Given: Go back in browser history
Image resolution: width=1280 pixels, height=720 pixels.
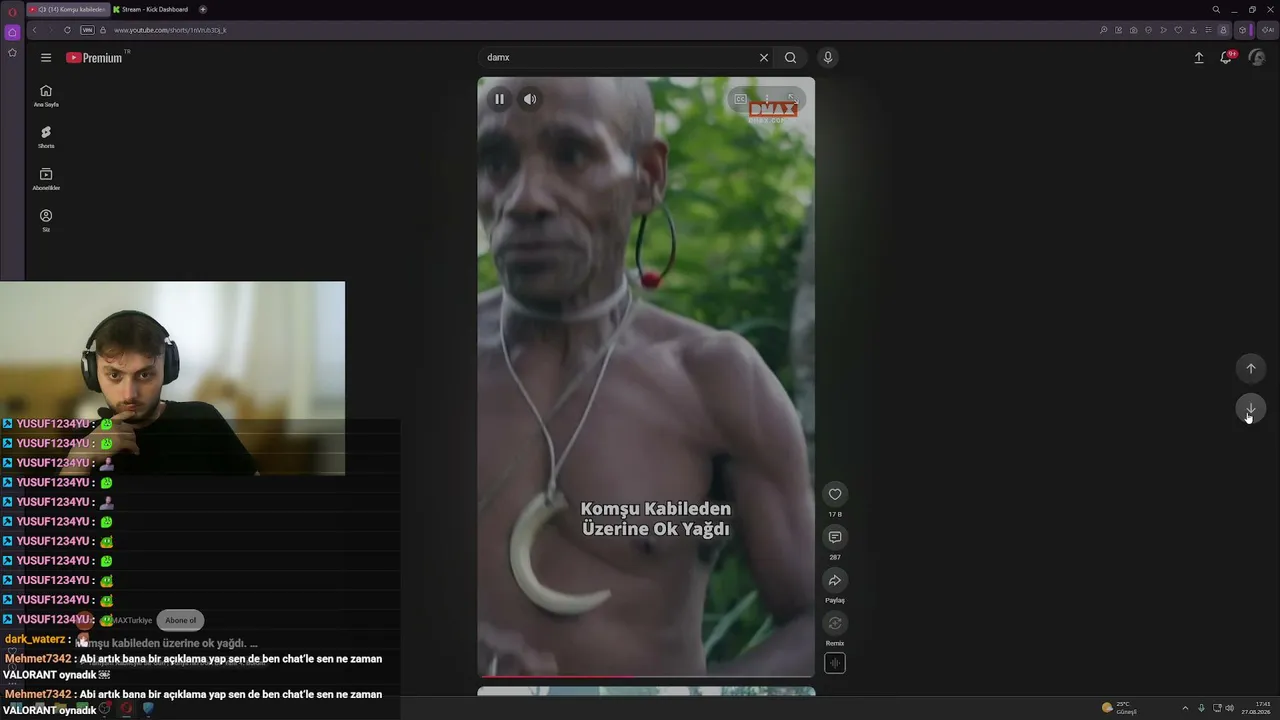Looking at the screenshot, I should [x=34, y=30].
